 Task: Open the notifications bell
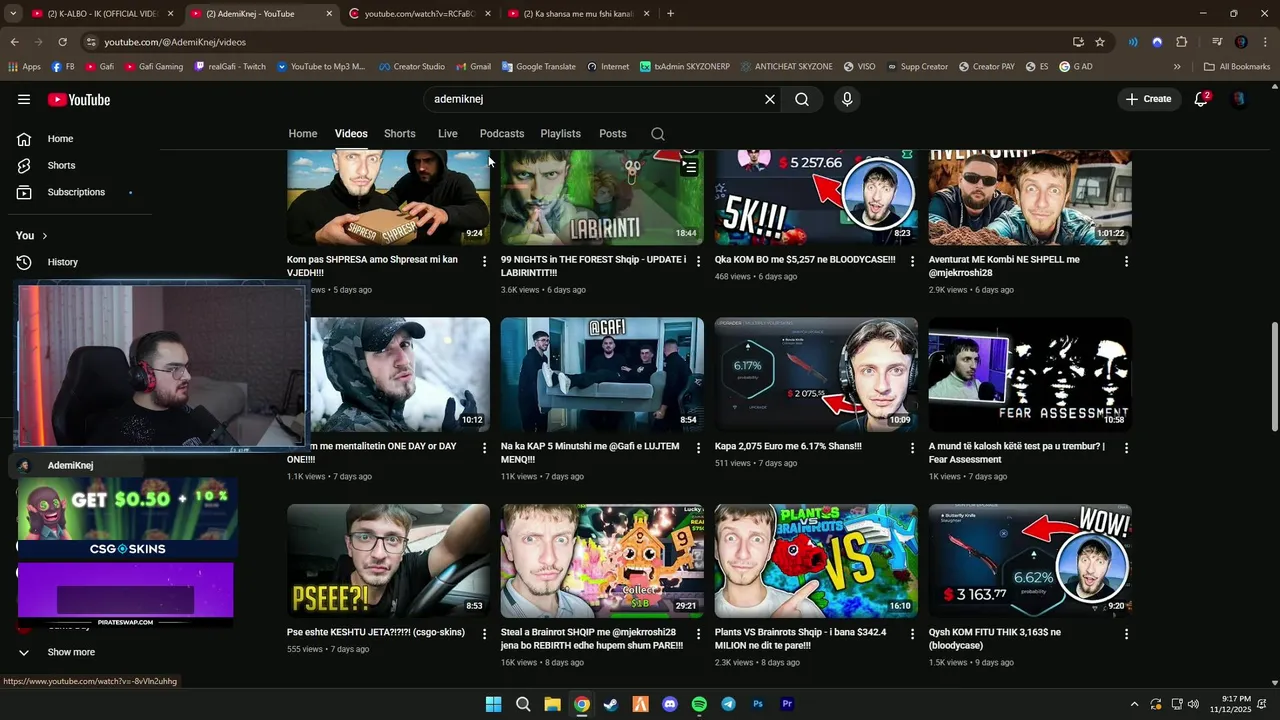[x=1202, y=99]
